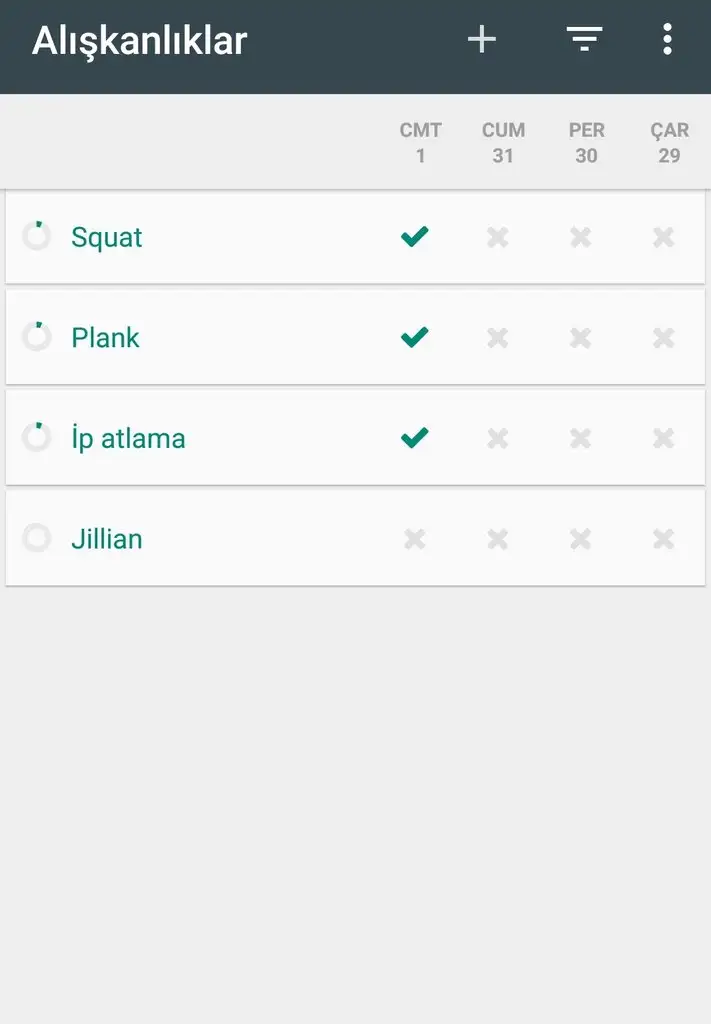Open the three-dot overflow menu
Image resolution: width=711 pixels, height=1024 pixels.
coord(667,39)
